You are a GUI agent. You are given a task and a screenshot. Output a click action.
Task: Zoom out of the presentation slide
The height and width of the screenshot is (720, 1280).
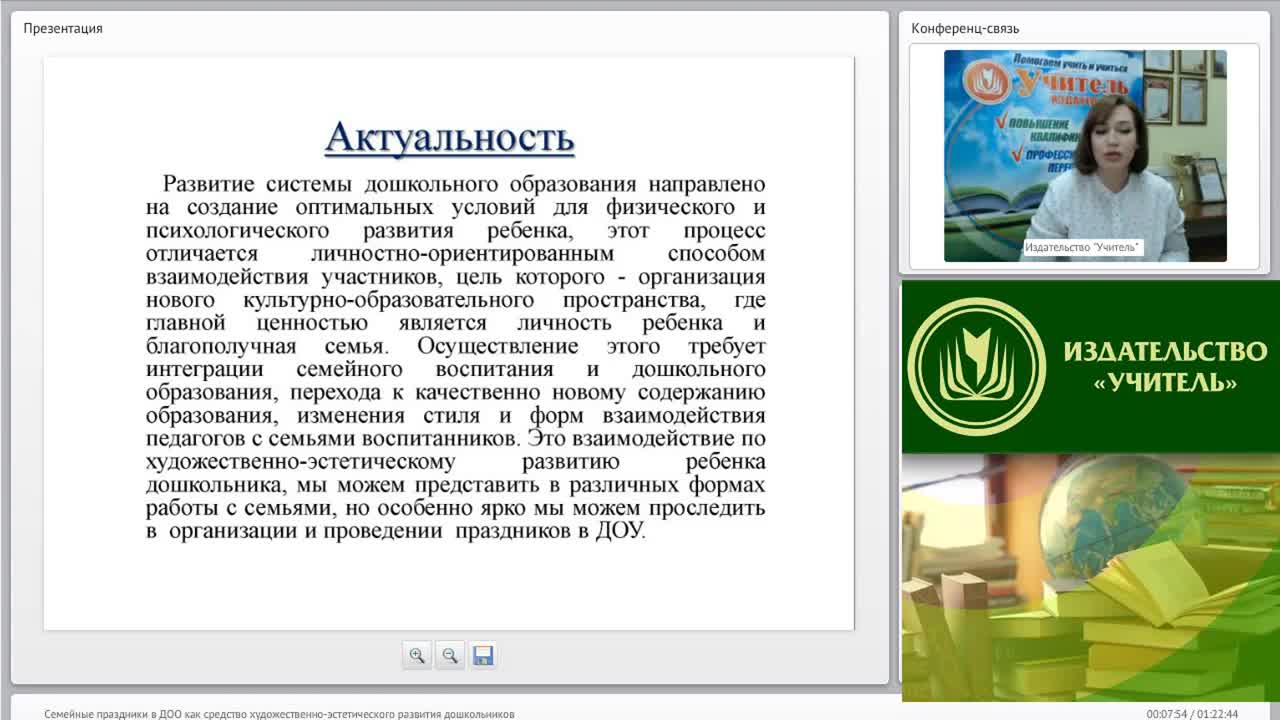point(450,655)
